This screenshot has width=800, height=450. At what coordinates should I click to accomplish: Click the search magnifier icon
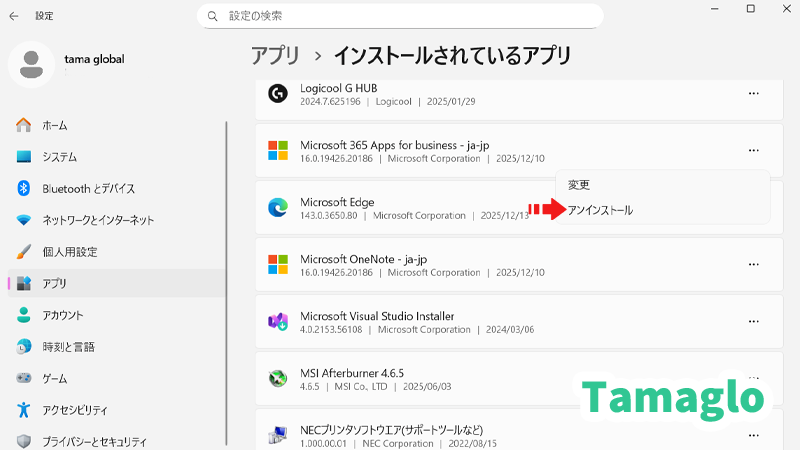pyautogui.click(x=212, y=16)
